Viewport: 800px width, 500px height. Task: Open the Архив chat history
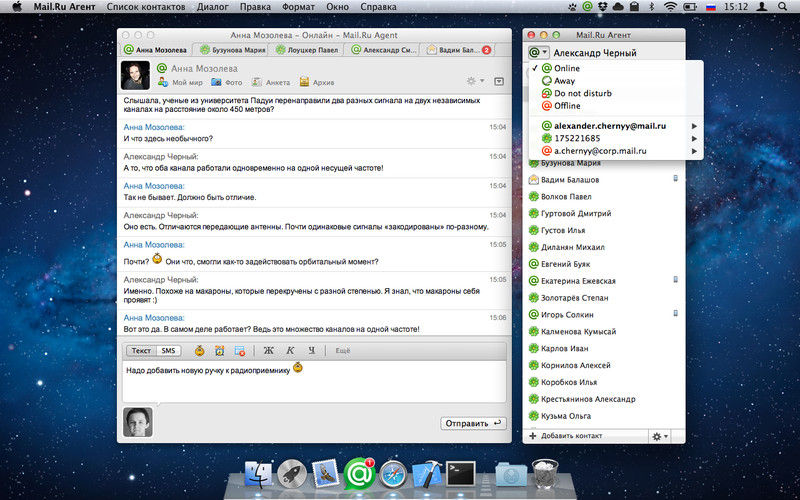point(320,81)
